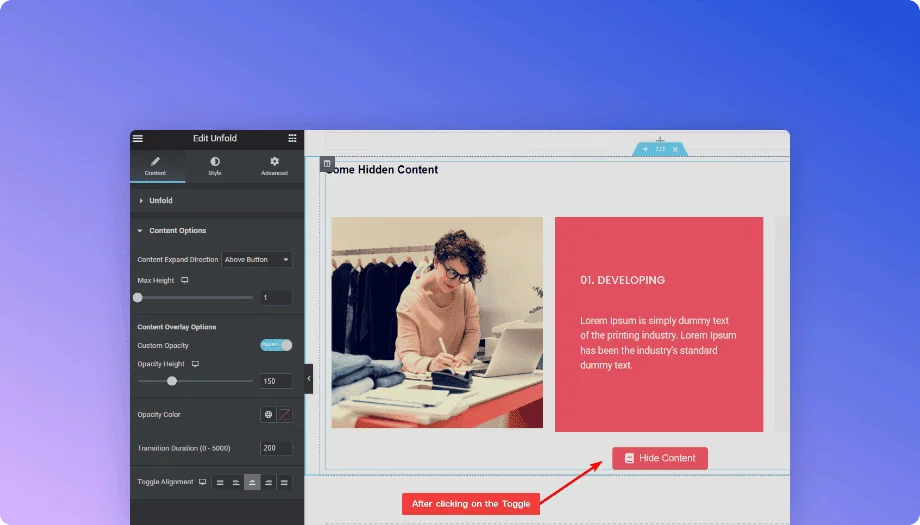Select the last Toggle Alignment option
Image resolution: width=920 pixels, height=525 pixels.
[x=285, y=482]
